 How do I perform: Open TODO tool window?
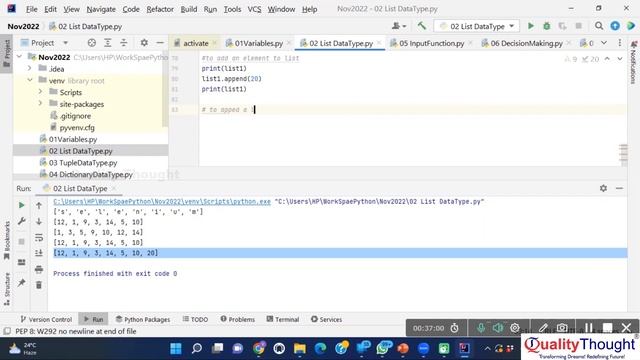195,319
